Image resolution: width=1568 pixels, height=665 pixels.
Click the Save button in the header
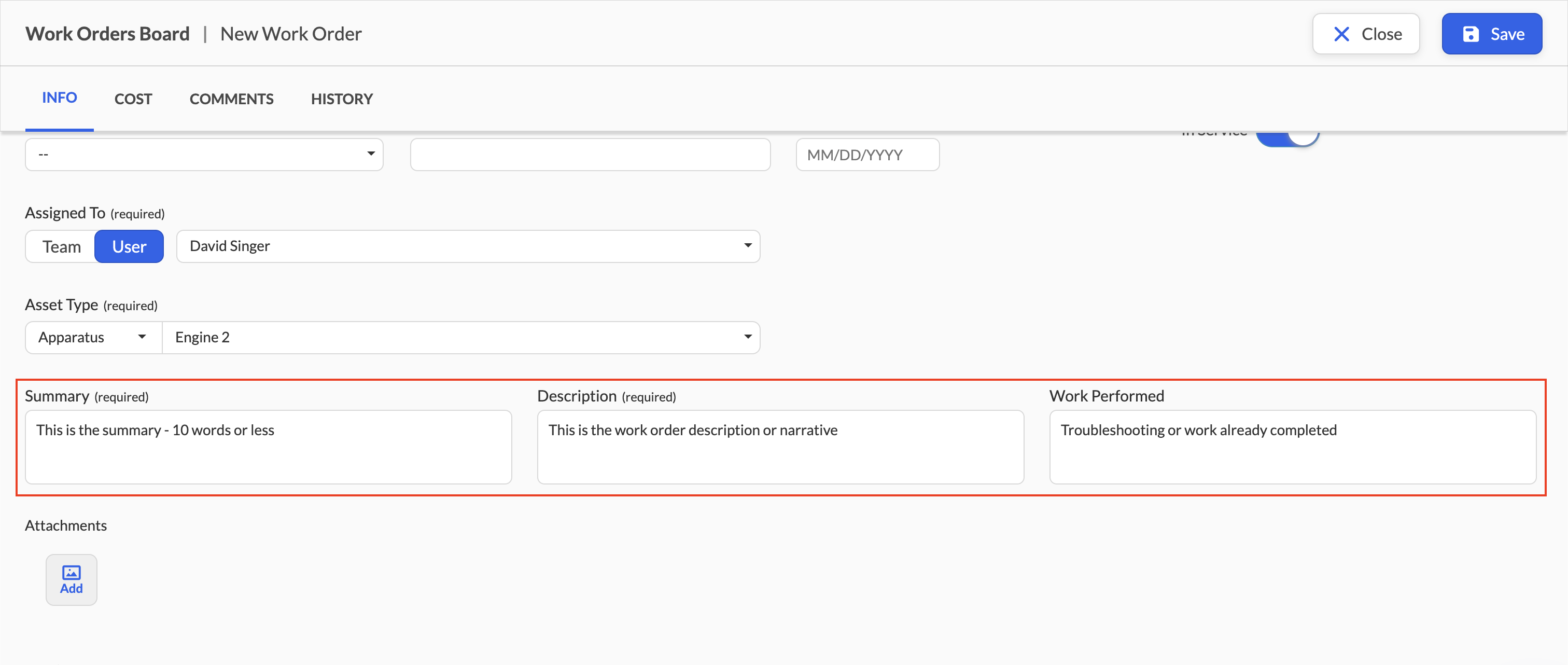point(1491,34)
